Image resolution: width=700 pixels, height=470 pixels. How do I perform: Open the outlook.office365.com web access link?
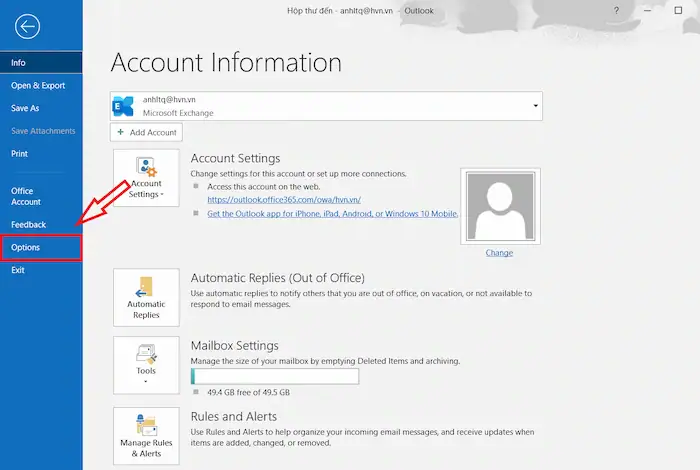(x=284, y=200)
